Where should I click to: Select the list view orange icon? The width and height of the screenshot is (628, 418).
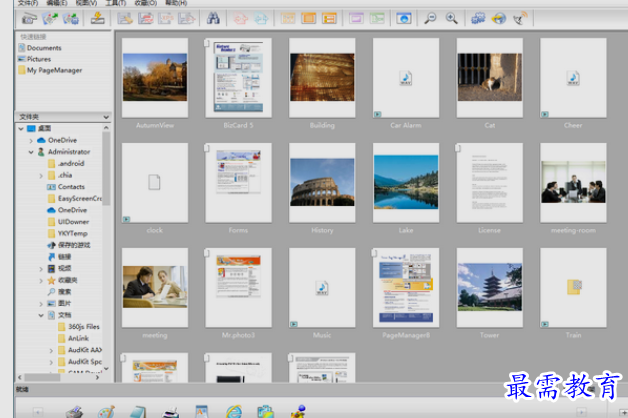(x=329, y=18)
